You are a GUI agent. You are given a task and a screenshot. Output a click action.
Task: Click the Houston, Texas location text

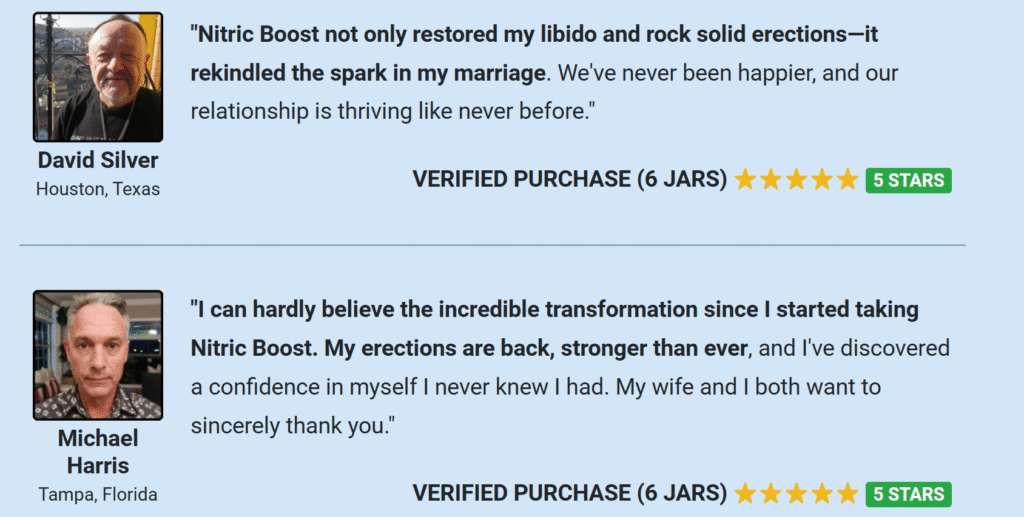tap(98, 189)
